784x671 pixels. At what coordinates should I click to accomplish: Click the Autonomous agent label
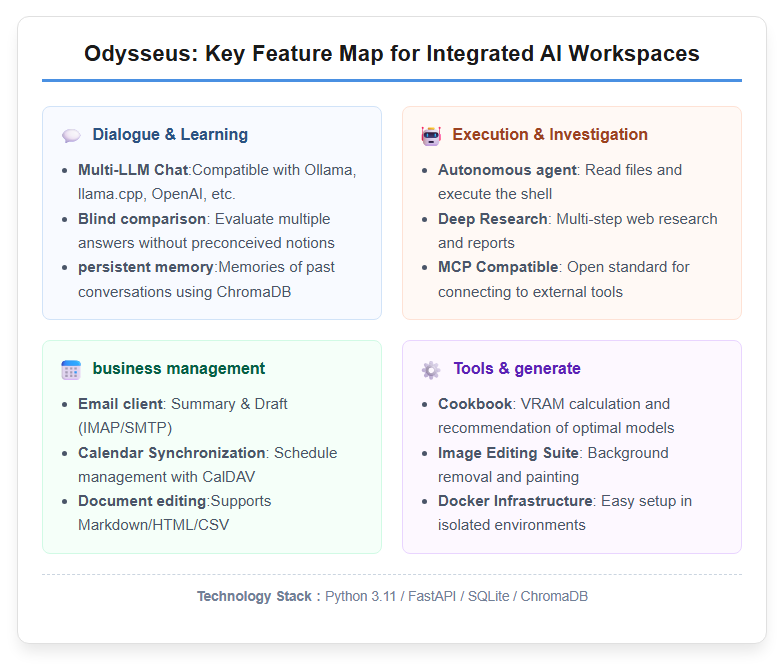[x=507, y=170]
